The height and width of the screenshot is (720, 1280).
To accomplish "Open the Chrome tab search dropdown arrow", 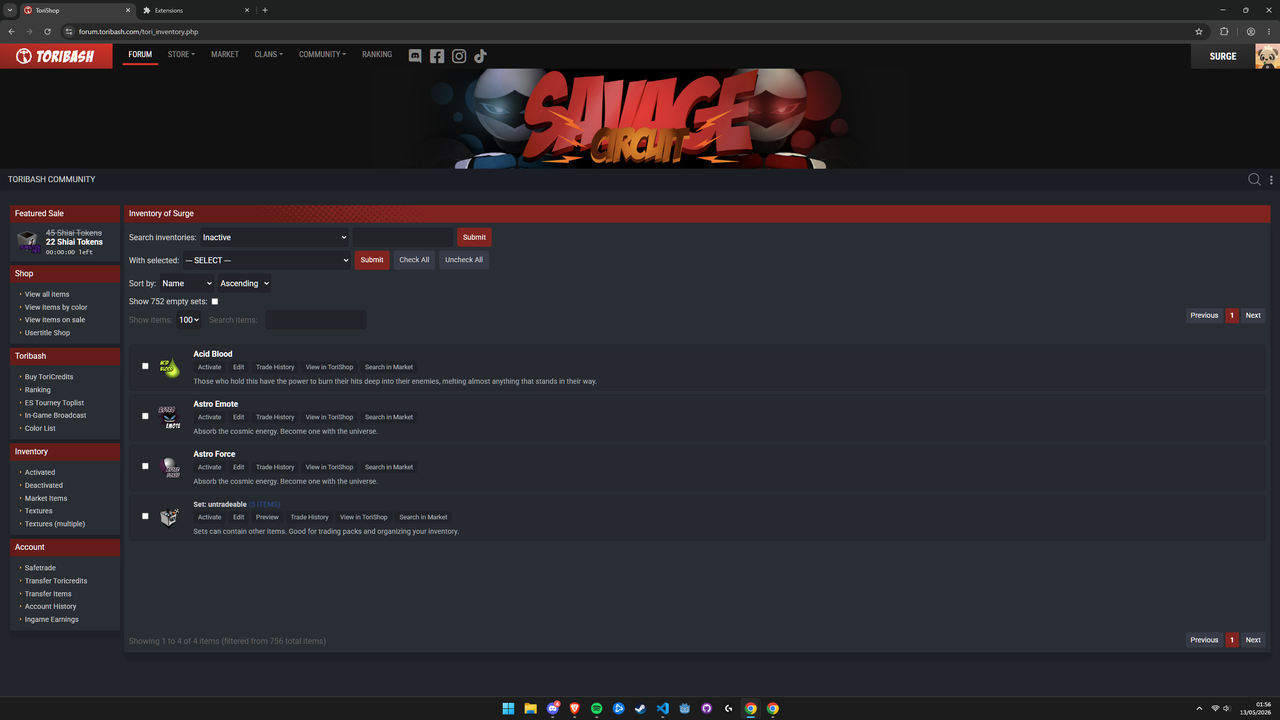I will (x=11, y=10).
